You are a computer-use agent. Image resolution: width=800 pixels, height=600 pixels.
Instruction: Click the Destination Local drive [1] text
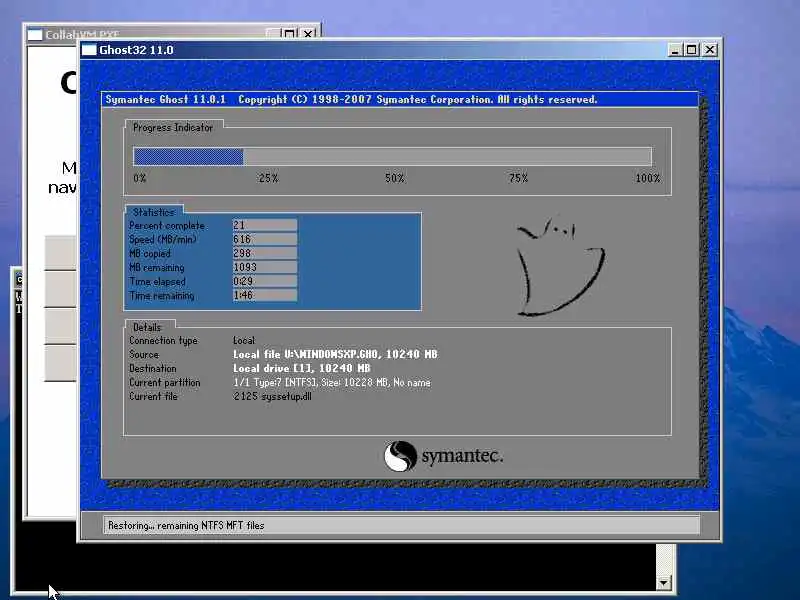[302, 368]
